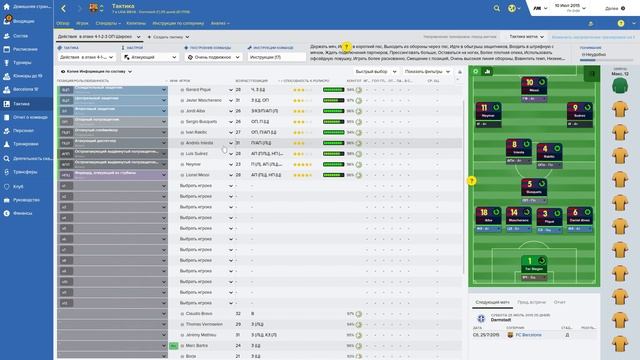Screen dimensions: 640x360
Task: Click the user profile icon in the tab bar
Action: click(x=591, y=24)
